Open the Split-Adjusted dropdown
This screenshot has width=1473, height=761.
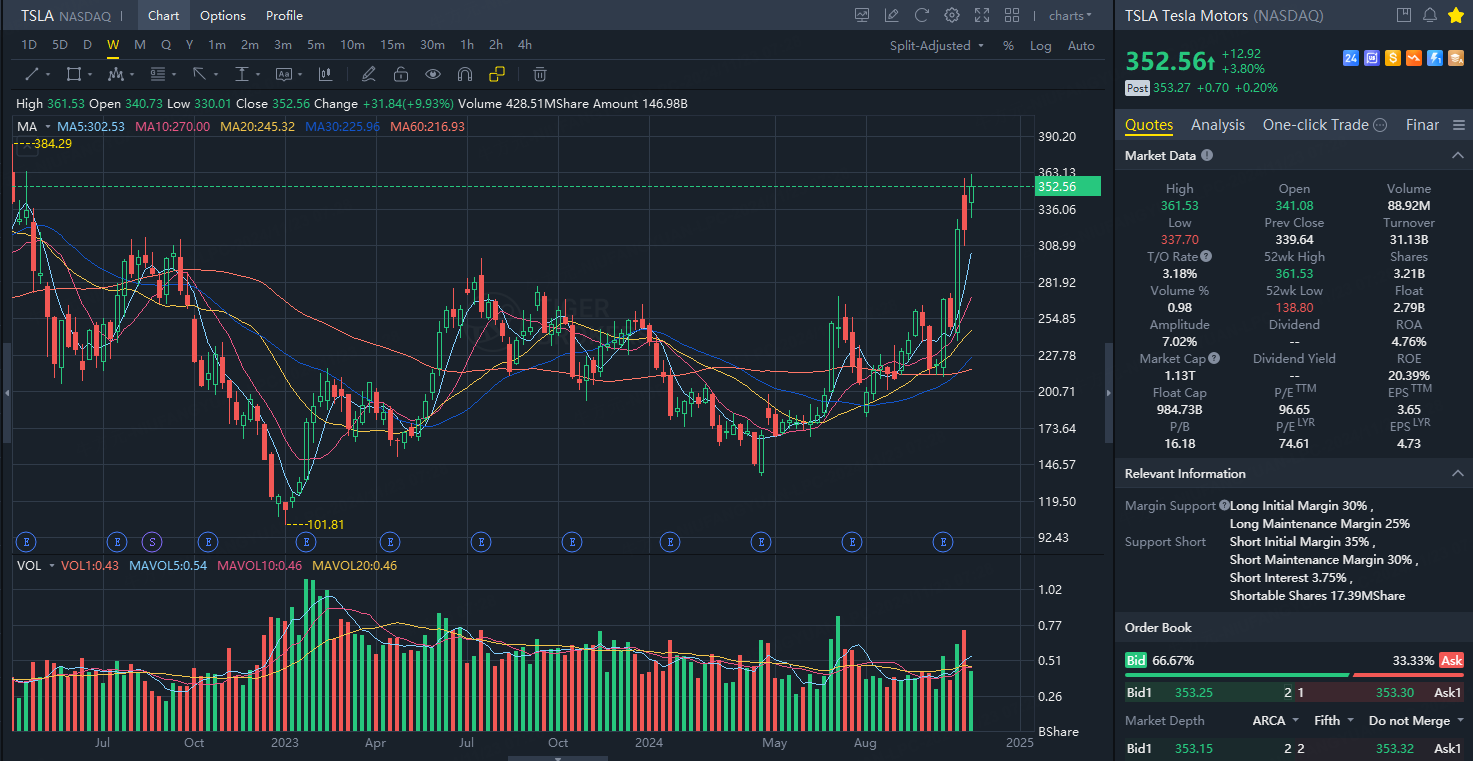point(937,45)
